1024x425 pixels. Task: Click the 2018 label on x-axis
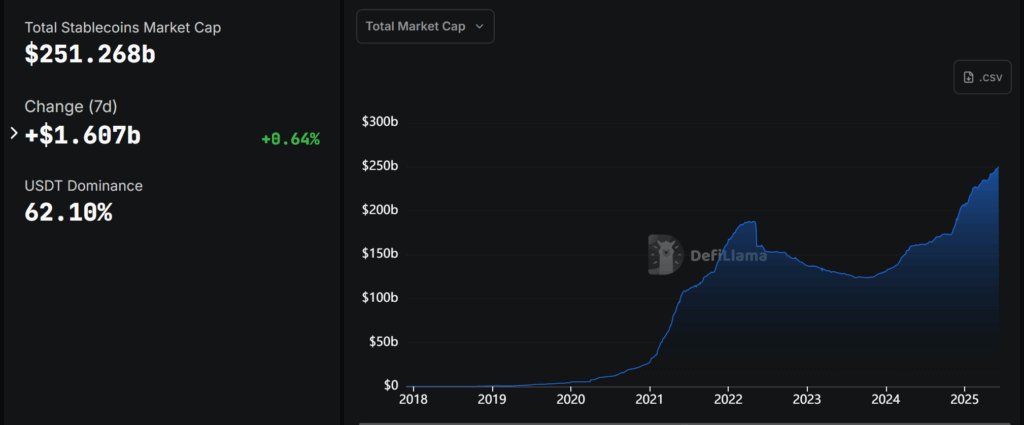click(413, 400)
